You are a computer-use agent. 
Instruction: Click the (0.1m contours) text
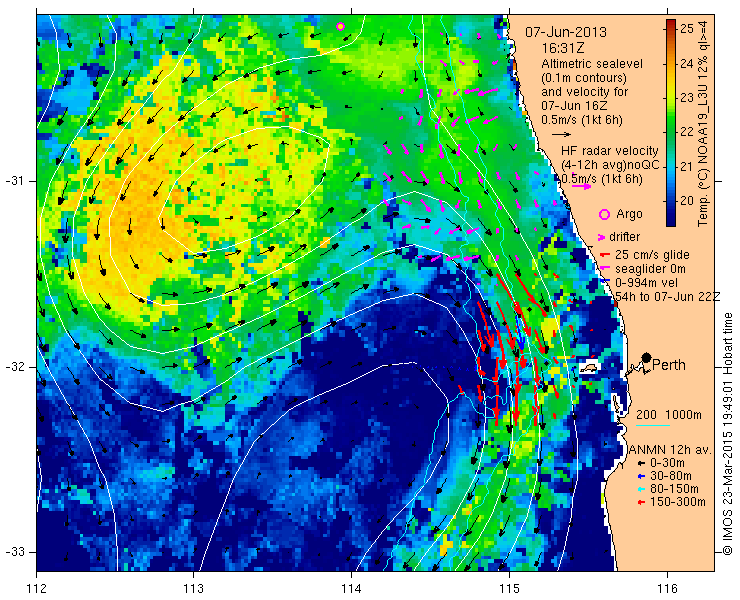(x=584, y=77)
